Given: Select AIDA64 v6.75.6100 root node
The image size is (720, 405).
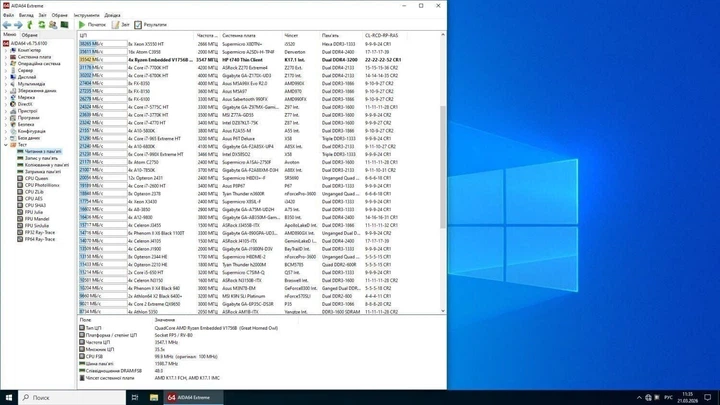Looking at the screenshot, I should coord(28,43).
